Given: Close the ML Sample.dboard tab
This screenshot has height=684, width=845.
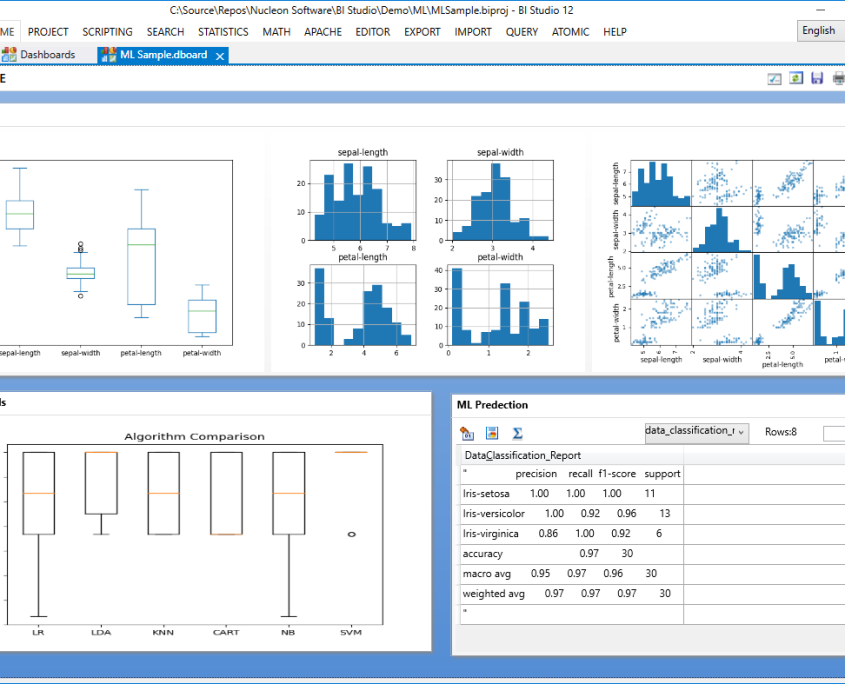Looking at the screenshot, I should click(x=219, y=56).
